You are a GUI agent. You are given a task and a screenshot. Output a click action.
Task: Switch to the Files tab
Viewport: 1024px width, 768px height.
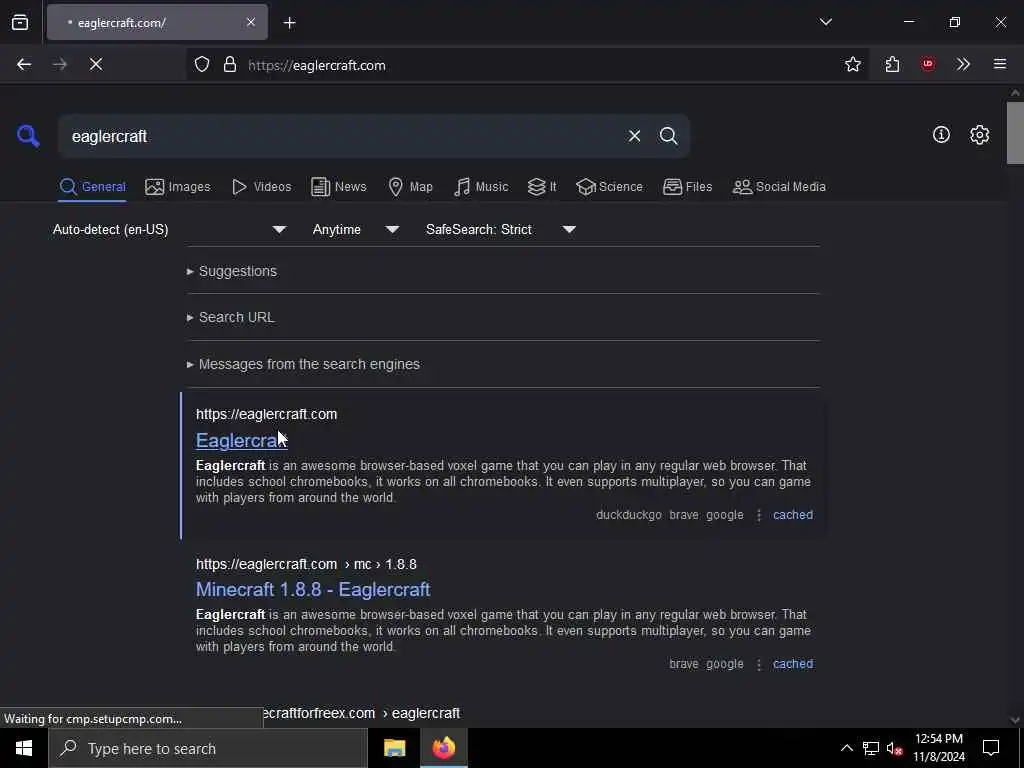click(x=688, y=187)
